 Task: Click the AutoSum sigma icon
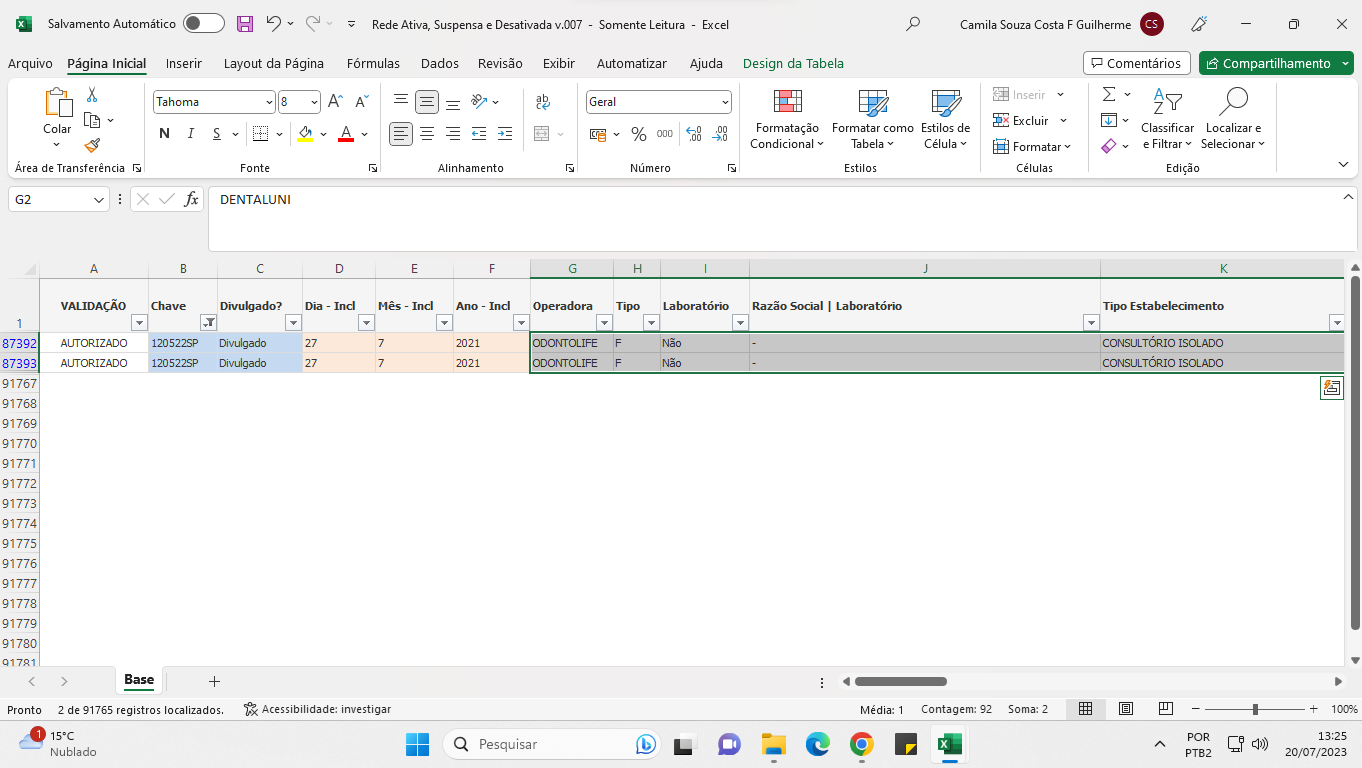(x=1109, y=94)
